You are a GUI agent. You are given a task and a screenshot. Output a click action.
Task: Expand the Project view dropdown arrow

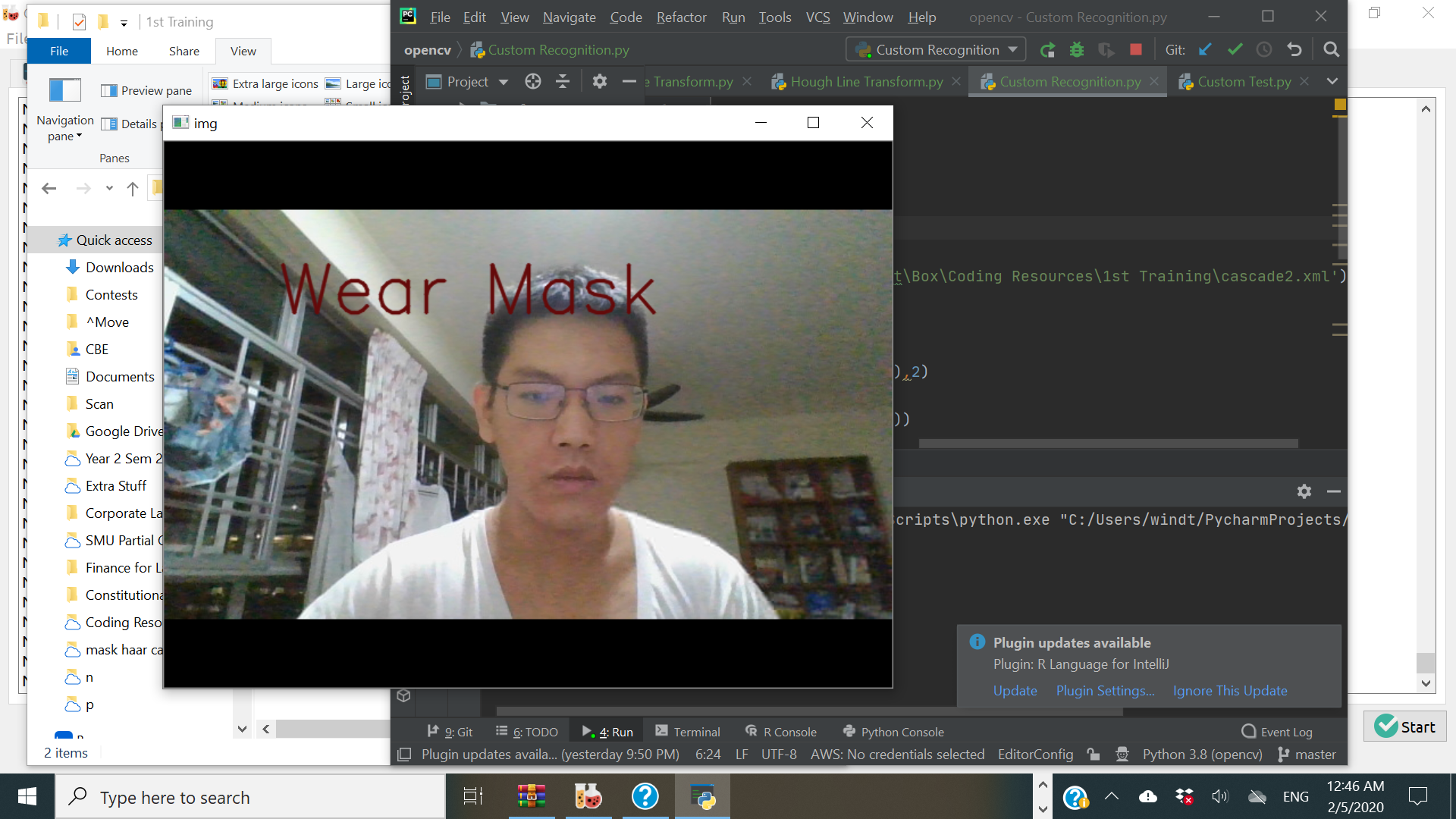[504, 82]
